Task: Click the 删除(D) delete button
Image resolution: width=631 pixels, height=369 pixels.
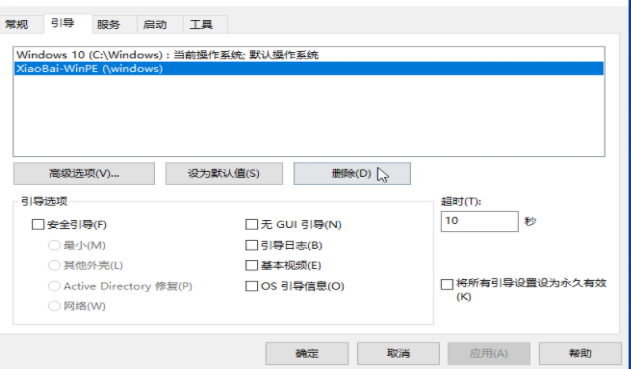Action: click(x=352, y=173)
